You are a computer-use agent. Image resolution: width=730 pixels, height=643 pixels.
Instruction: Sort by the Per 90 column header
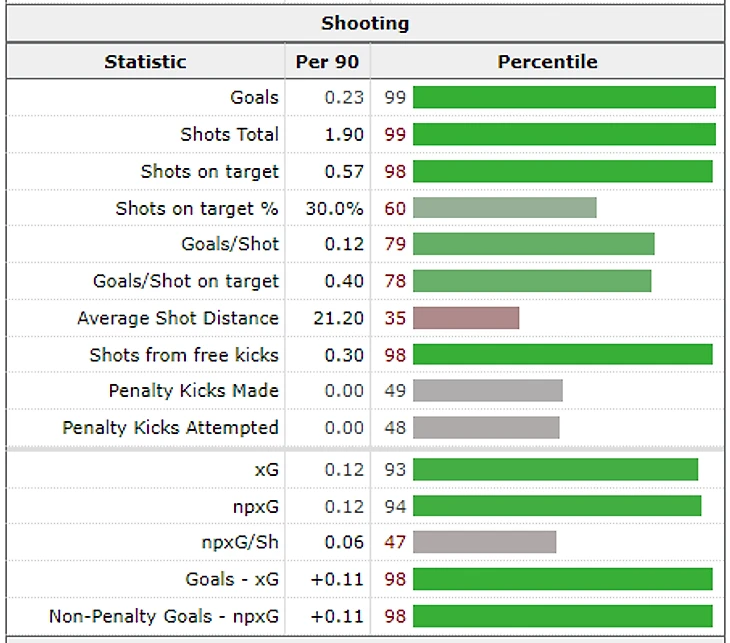327,61
